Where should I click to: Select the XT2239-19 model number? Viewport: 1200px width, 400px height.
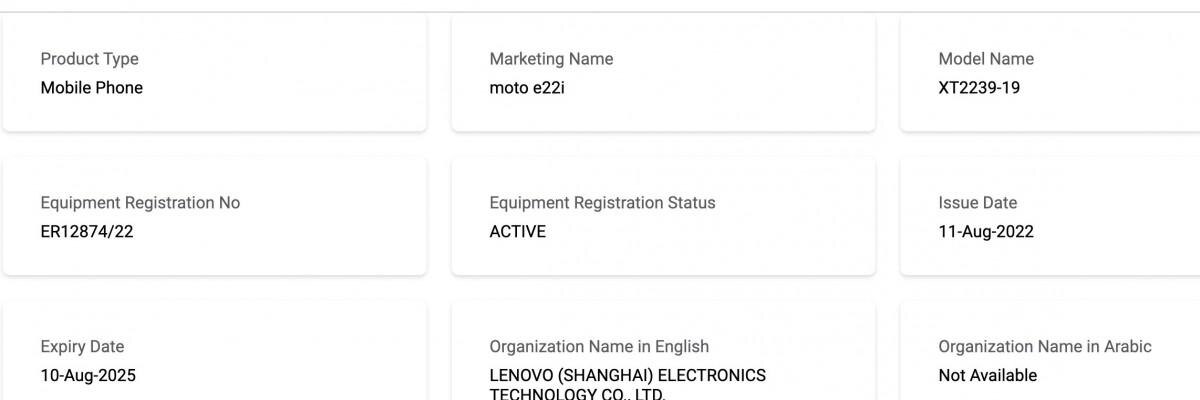979,88
